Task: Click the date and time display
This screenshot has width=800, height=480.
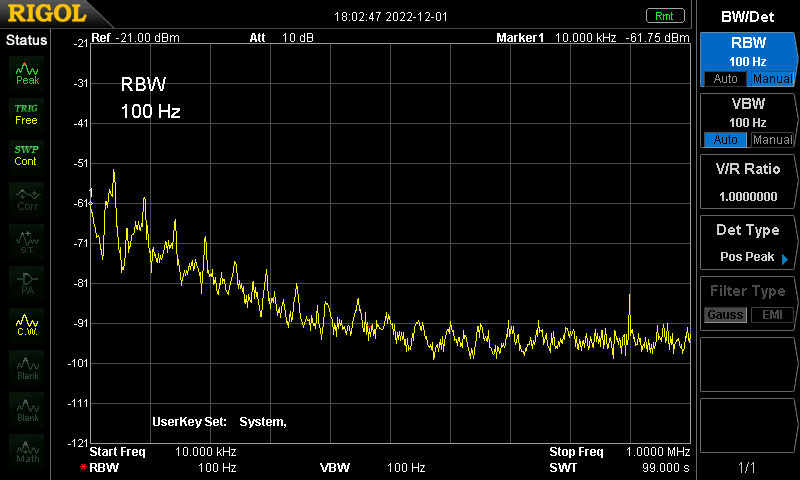Action: tap(391, 17)
